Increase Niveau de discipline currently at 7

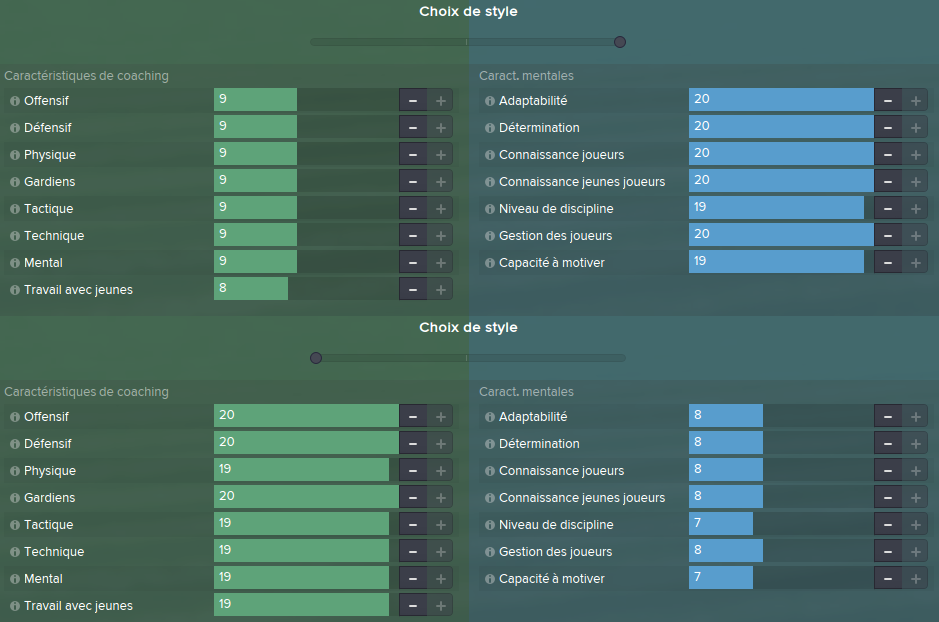916,524
